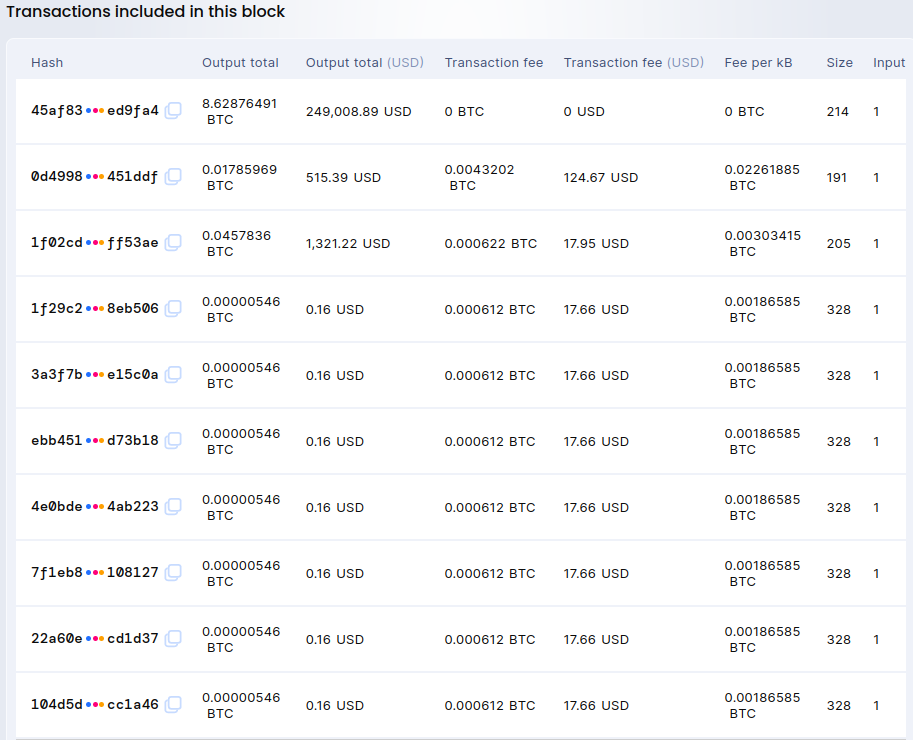Select size value 191
The height and width of the screenshot is (740, 913).
pos(837,177)
